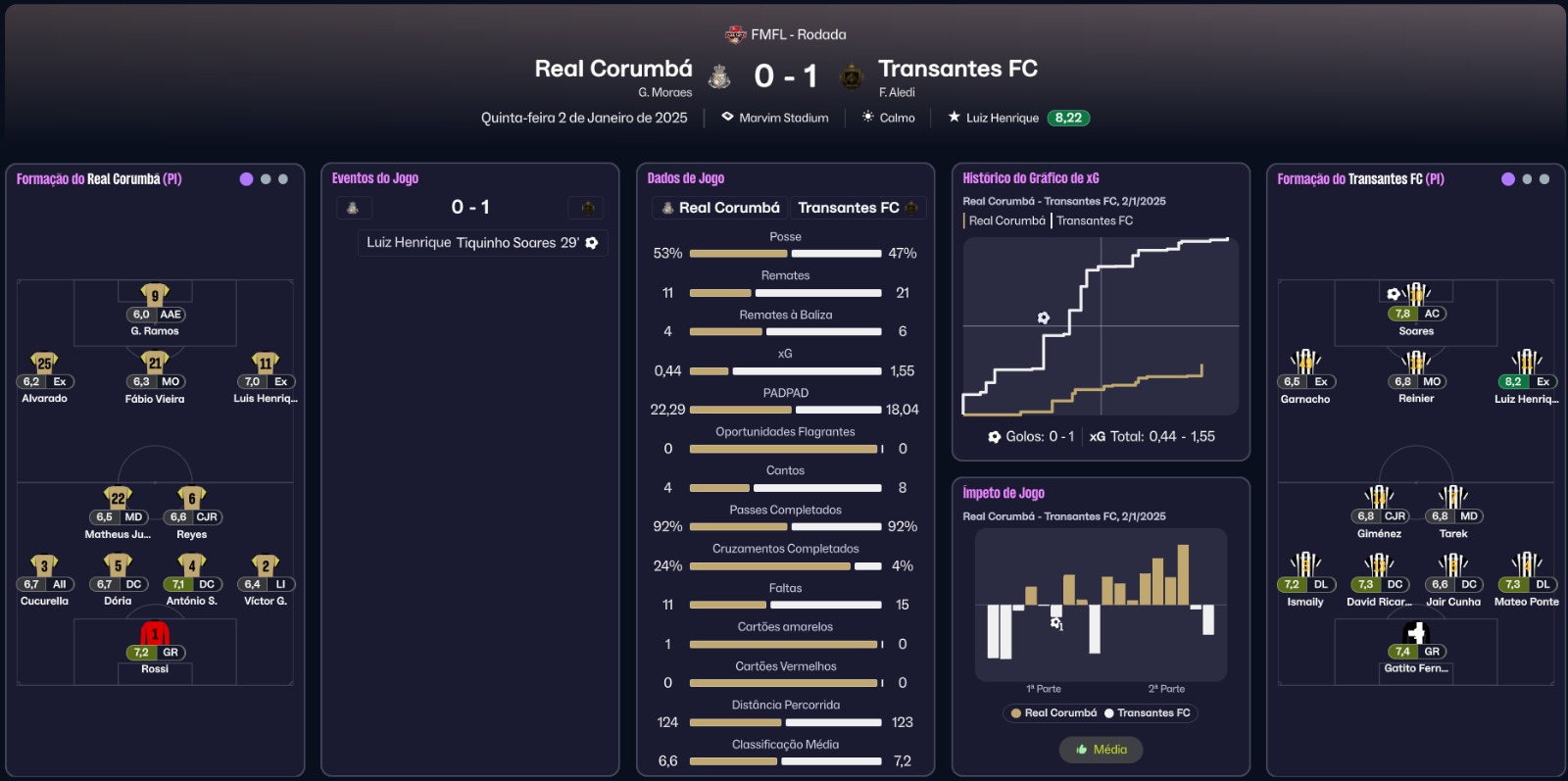Select goalkeeper Rossi's red shirt icon
Viewport: 1568px width, 781px height.
(x=155, y=633)
